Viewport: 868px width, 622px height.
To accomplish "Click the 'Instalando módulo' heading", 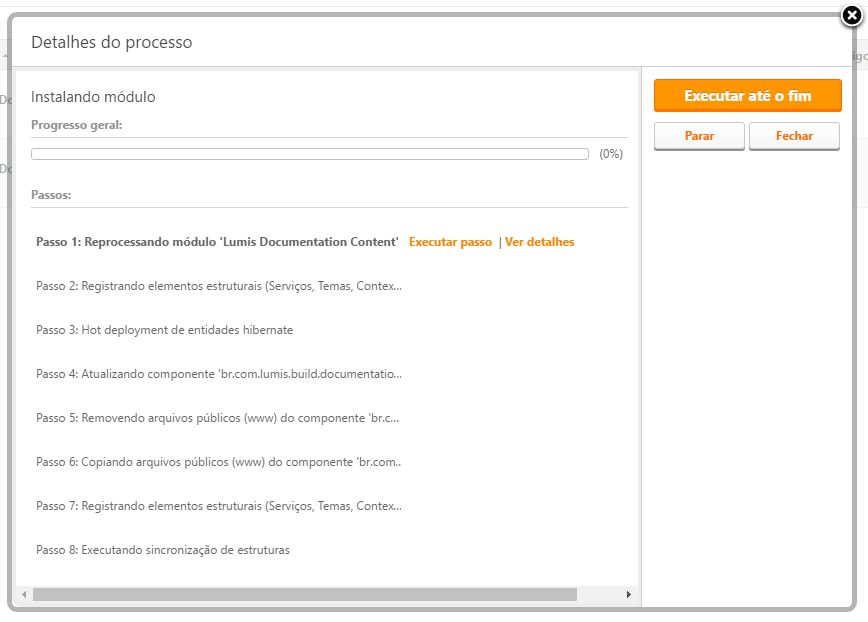I will (x=93, y=97).
